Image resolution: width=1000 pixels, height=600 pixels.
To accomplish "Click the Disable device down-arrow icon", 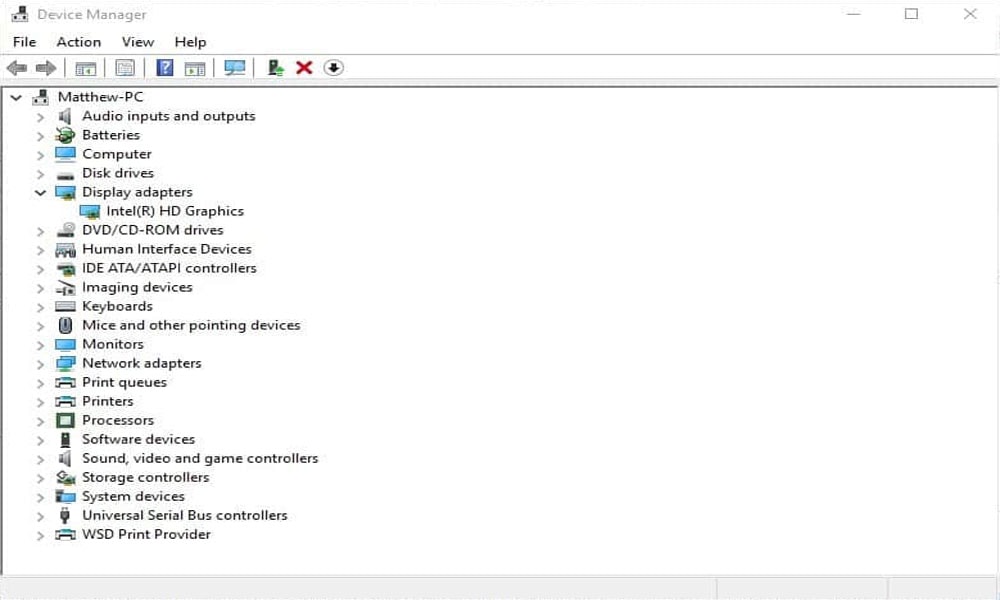I will tap(334, 68).
